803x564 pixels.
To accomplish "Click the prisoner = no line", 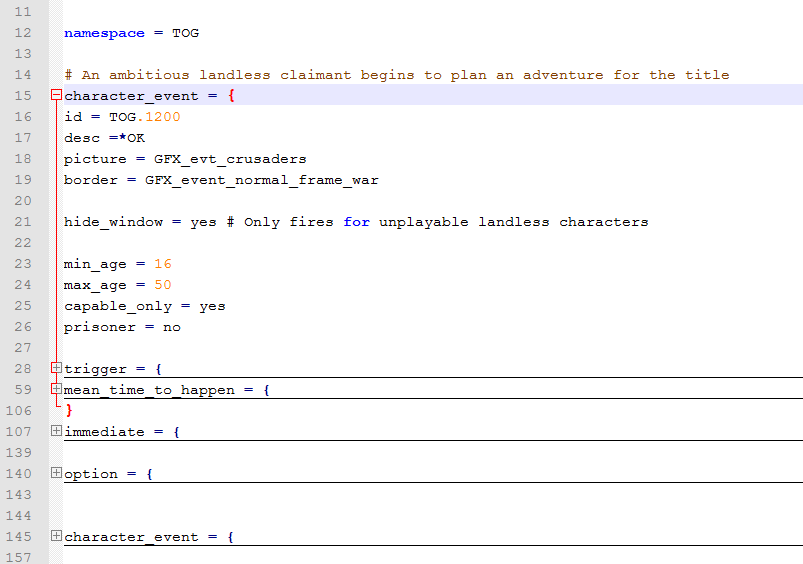I will (x=122, y=327).
